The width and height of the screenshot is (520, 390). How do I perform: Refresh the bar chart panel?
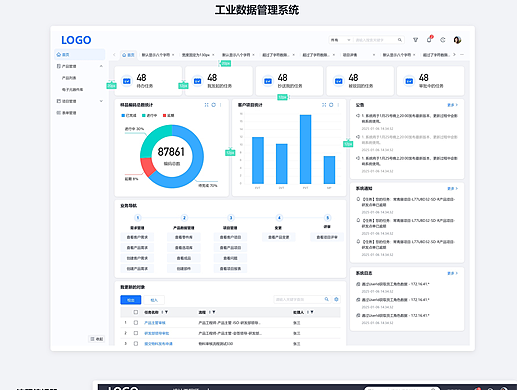coord(331,105)
